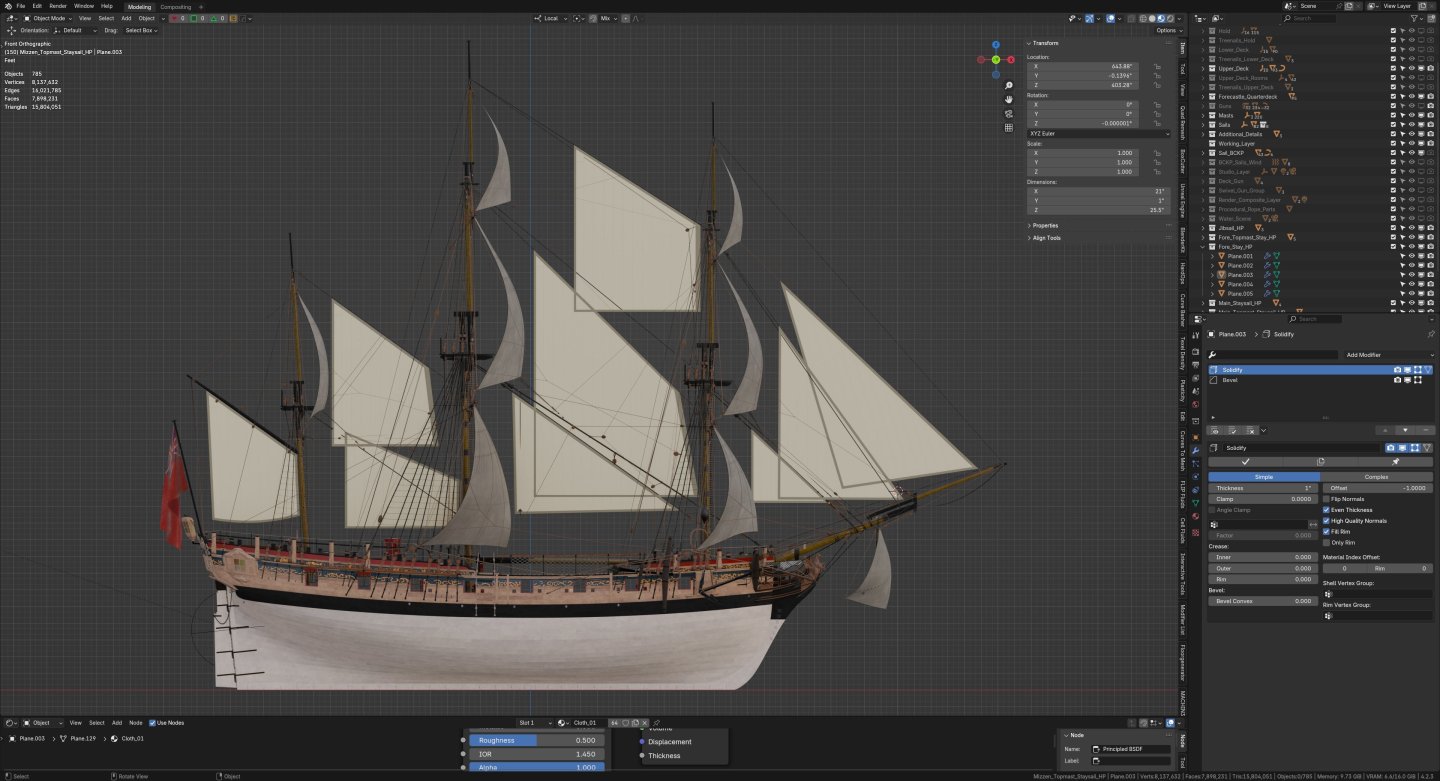The height and width of the screenshot is (781, 1440).
Task: Click the Rotation Z field
Action: 1083,123
